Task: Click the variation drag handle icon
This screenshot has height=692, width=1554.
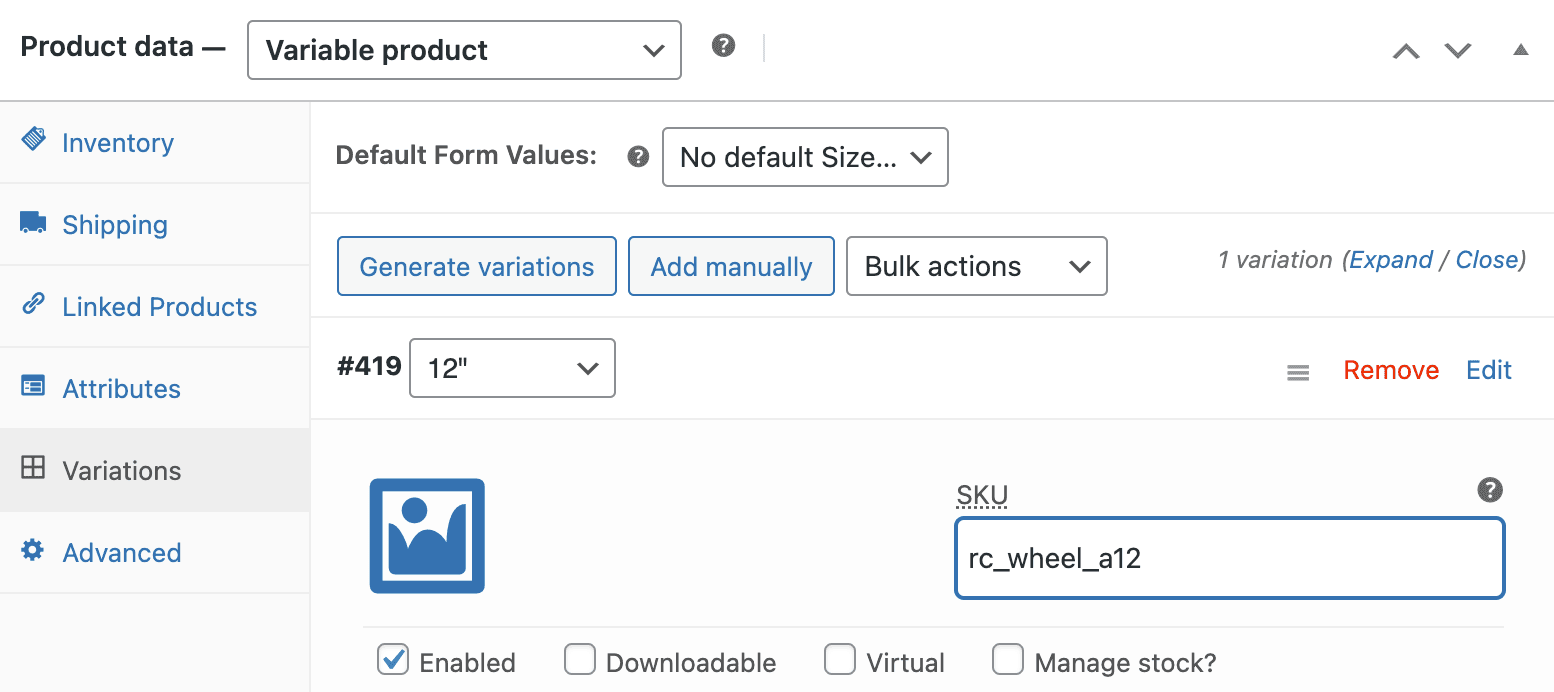Action: point(1297,371)
